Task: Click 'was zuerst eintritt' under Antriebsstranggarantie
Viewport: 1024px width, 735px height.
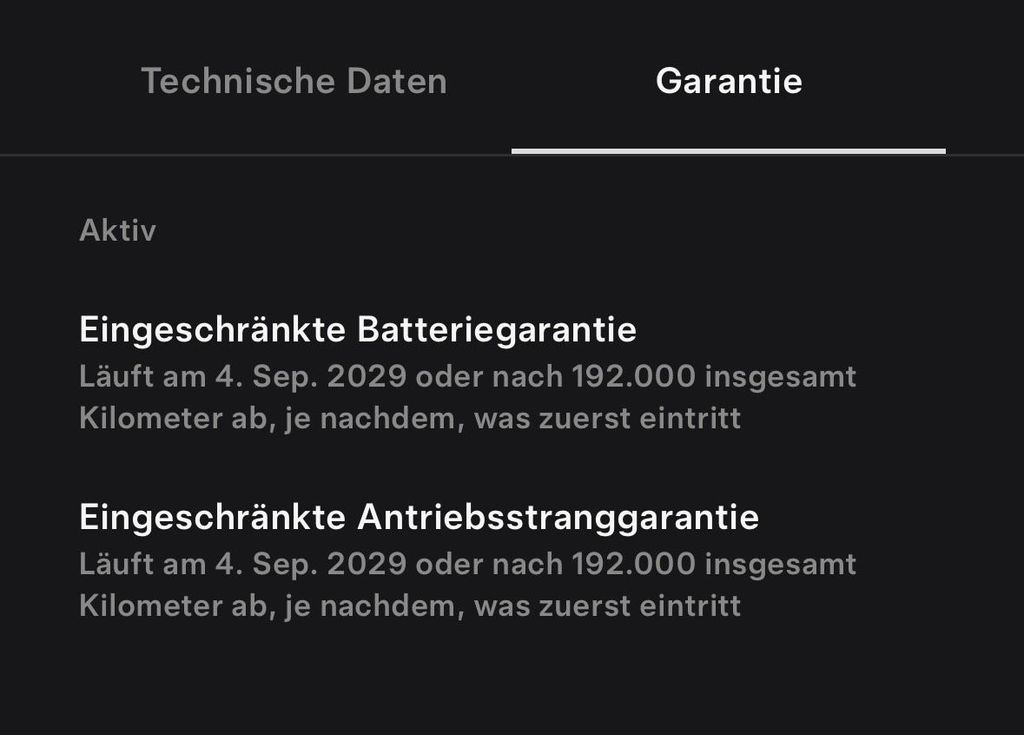Action: click(x=607, y=605)
